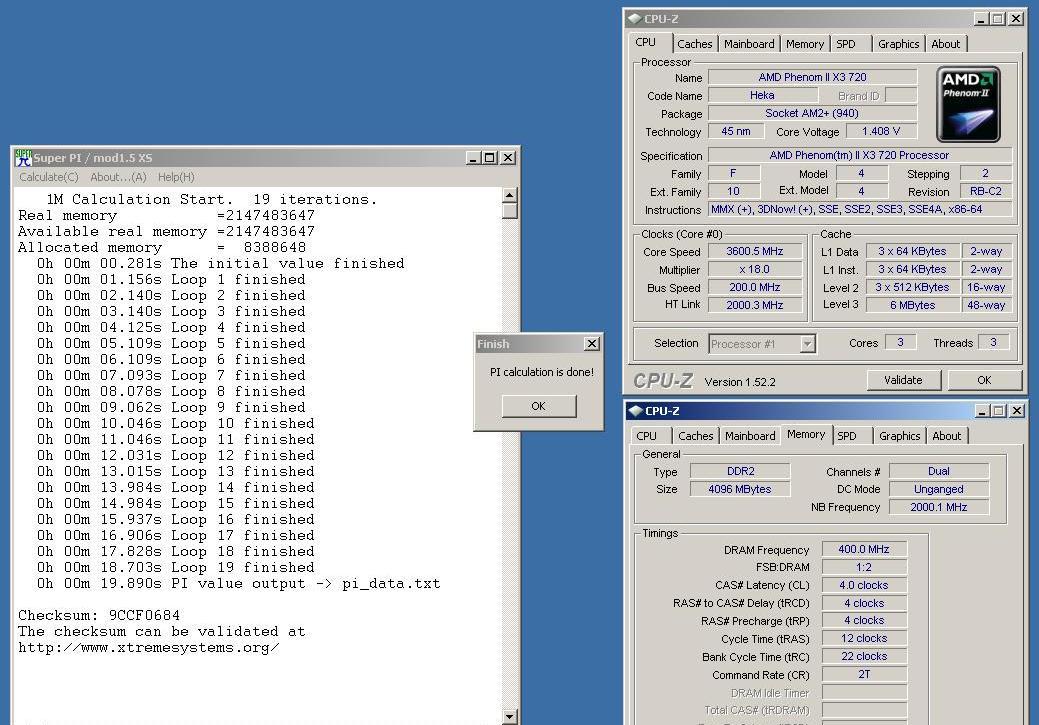
Task: Switch to Graphics tab in bottom CPU-Z
Action: pyautogui.click(x=900, y=436)
